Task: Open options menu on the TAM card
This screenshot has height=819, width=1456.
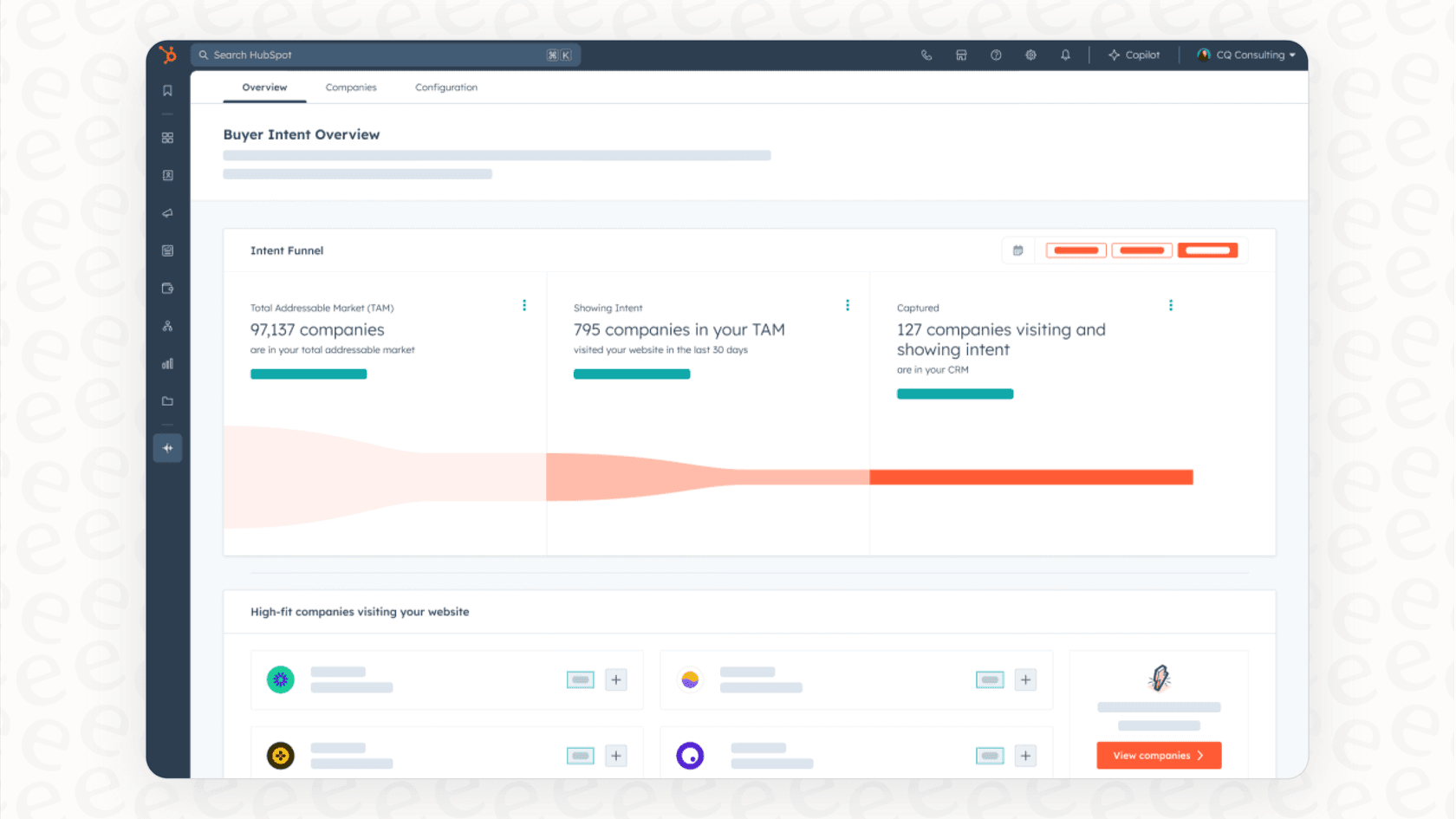Action: point(523,305)
